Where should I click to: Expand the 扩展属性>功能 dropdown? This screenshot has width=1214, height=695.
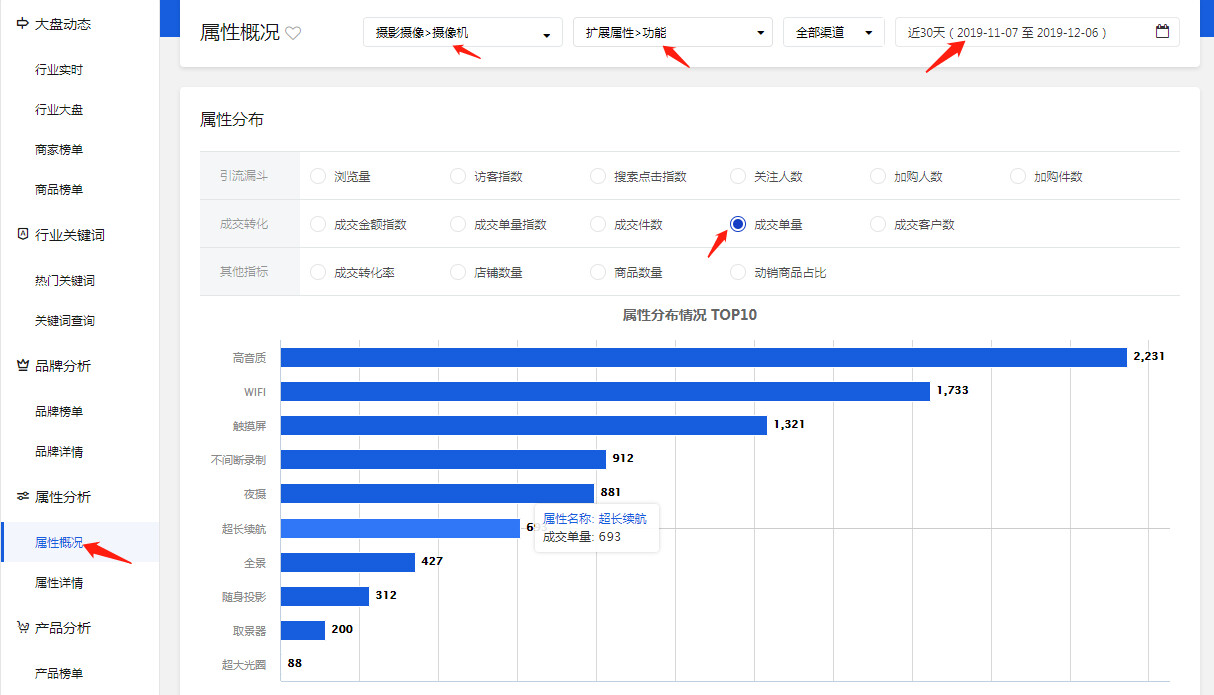coord(672,33)
